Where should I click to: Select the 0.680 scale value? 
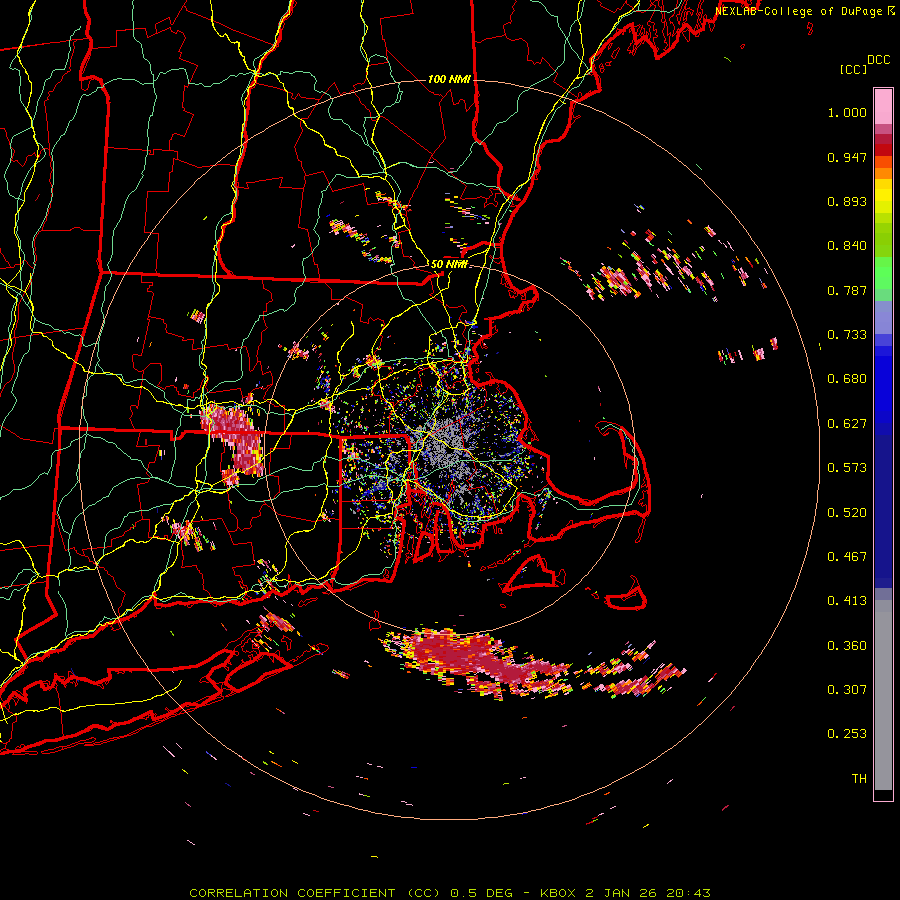847,379
